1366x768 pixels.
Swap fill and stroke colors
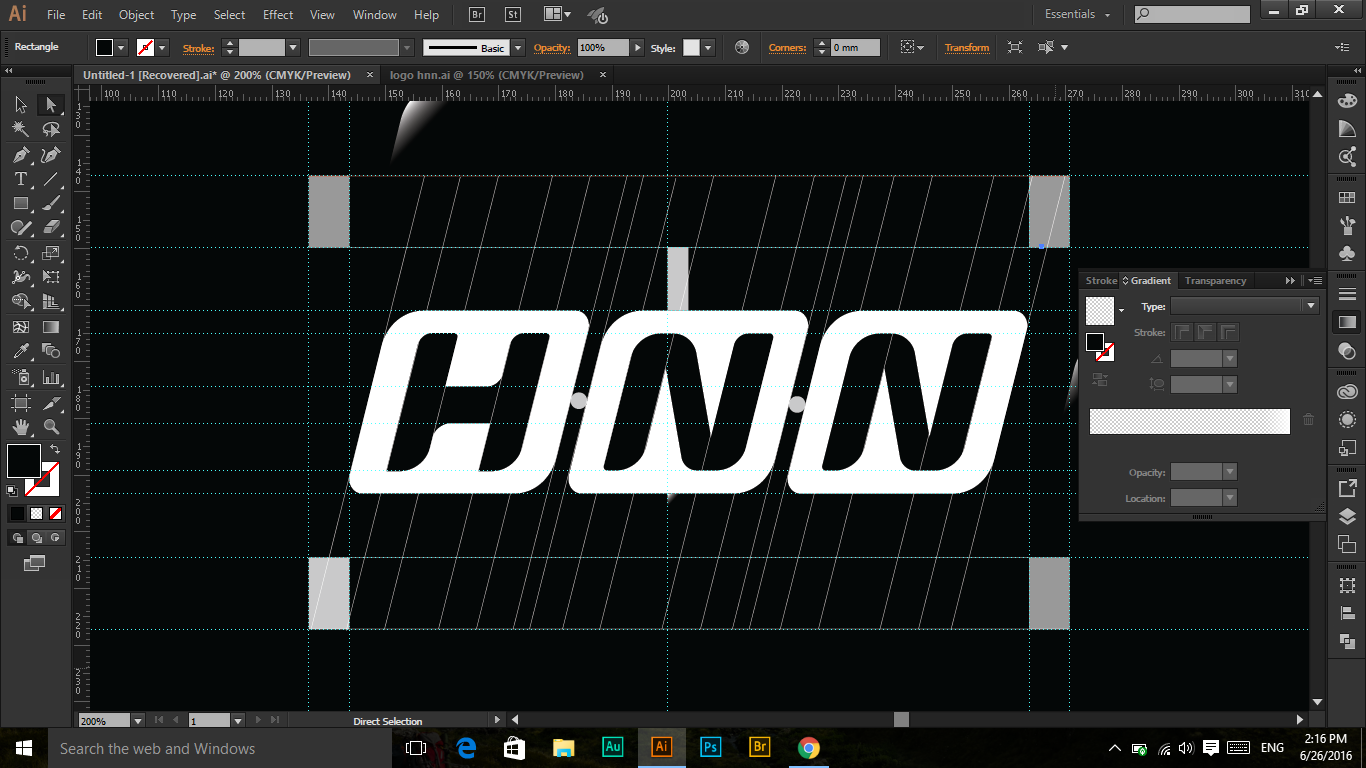click(55, 450)
